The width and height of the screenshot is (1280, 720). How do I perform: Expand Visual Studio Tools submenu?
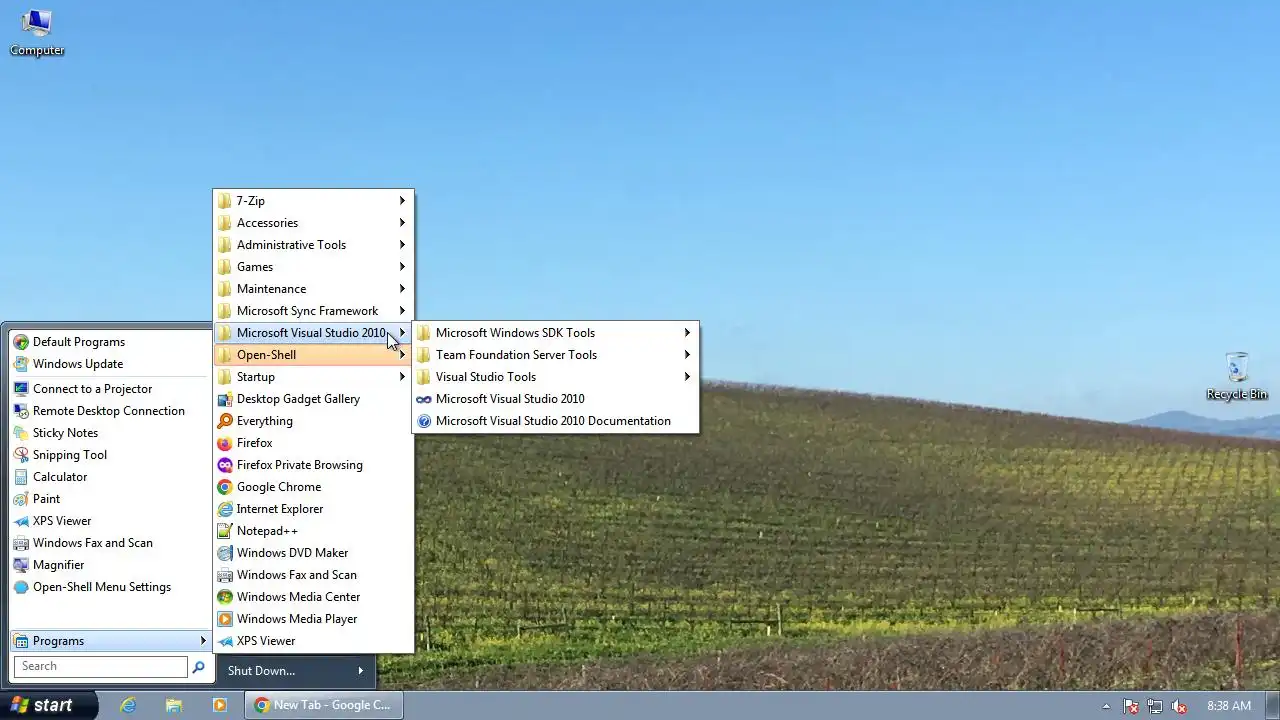click(x=555, y=377)
